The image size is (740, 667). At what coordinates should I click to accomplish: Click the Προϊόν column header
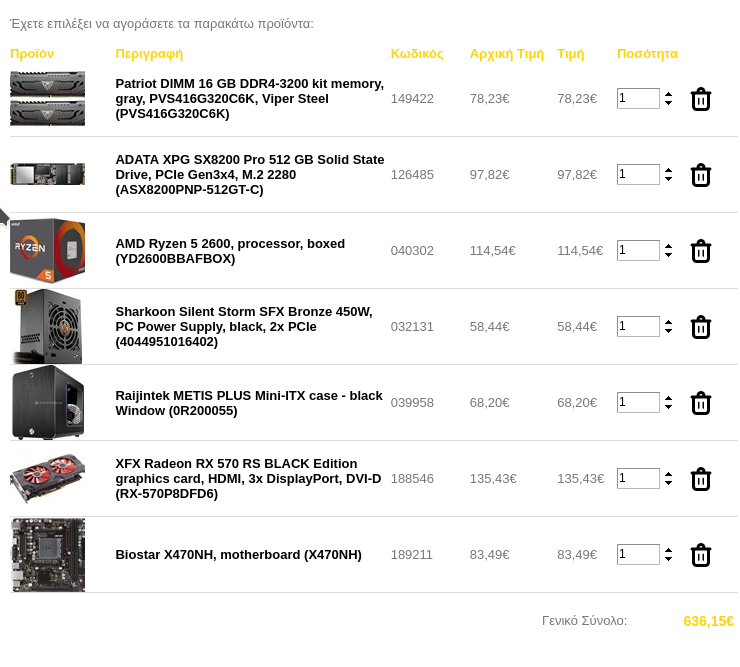32,54
